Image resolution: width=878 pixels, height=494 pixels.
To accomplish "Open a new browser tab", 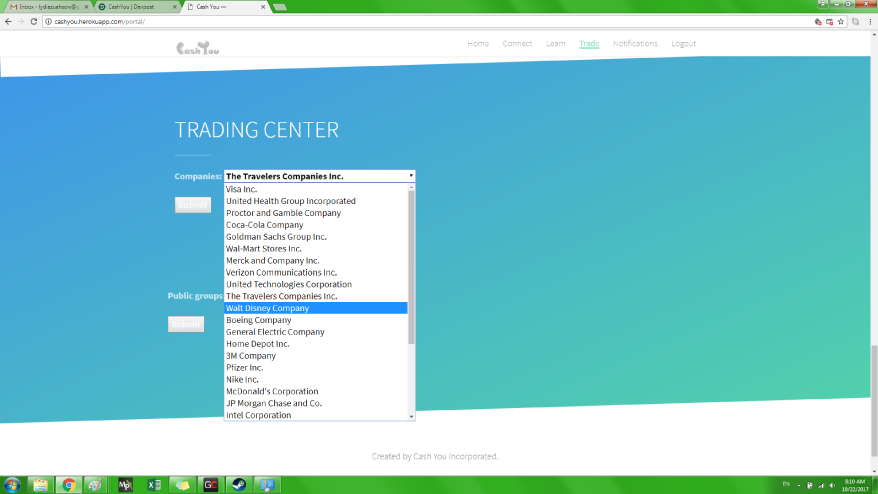I will pyautogui.click(x=279, y=7).
